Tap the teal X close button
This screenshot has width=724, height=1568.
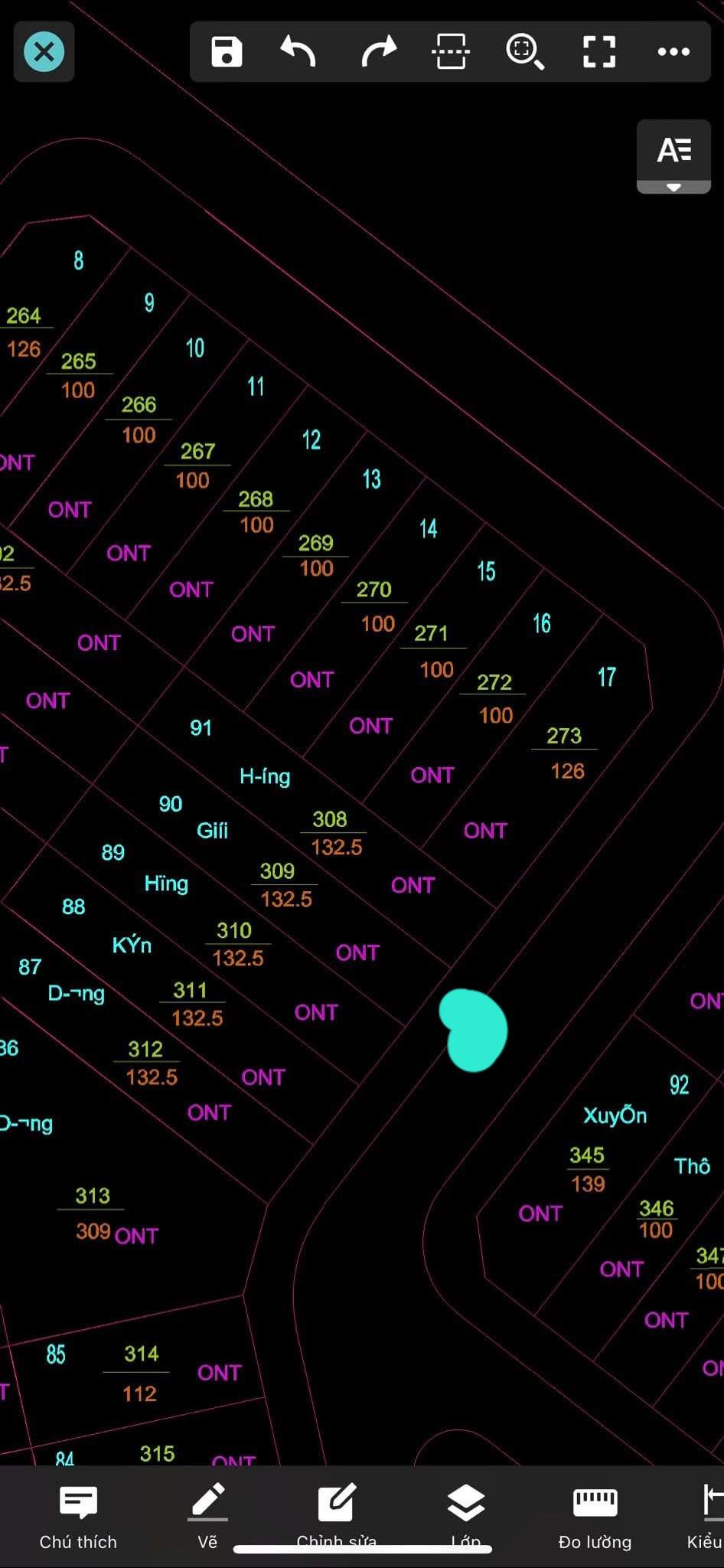click(x=44, y=52)
